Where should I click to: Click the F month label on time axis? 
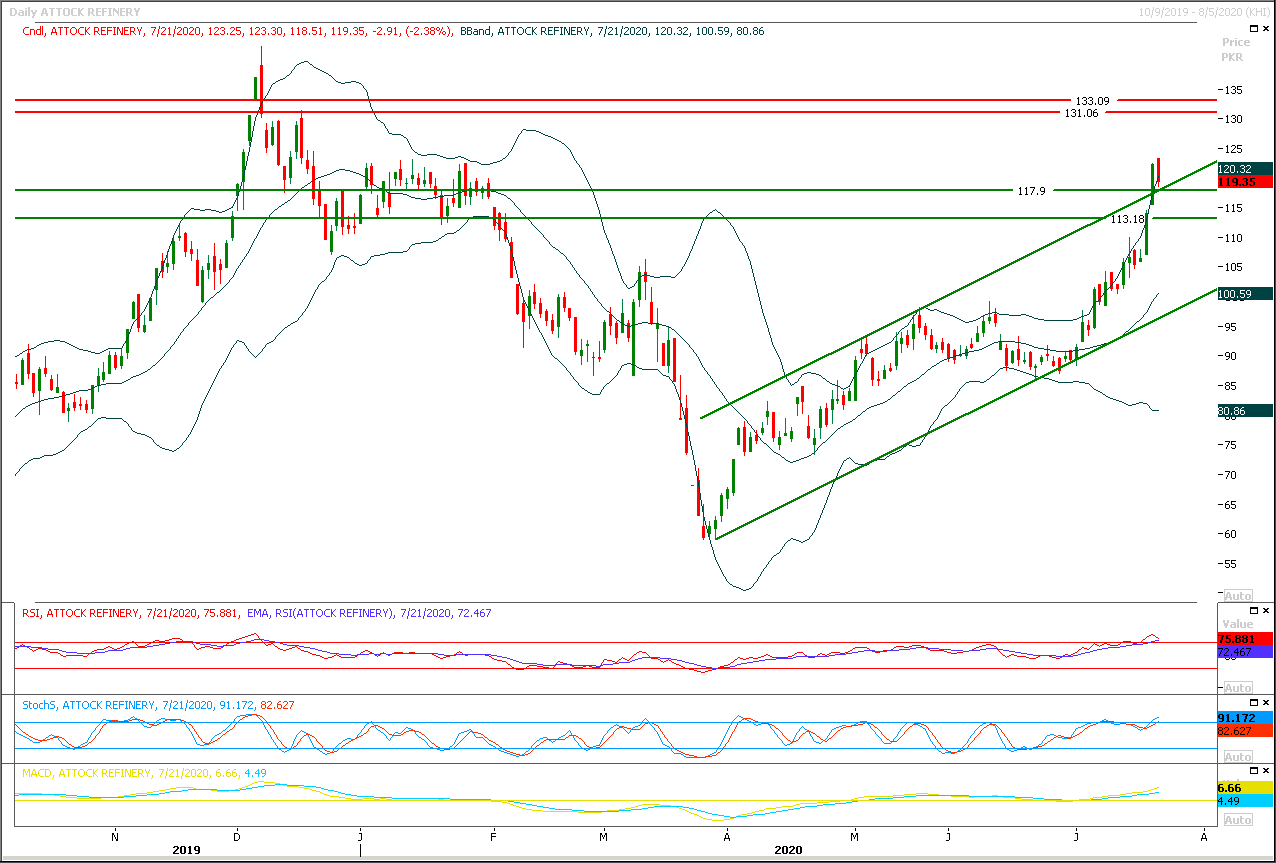tap(494, 835)
